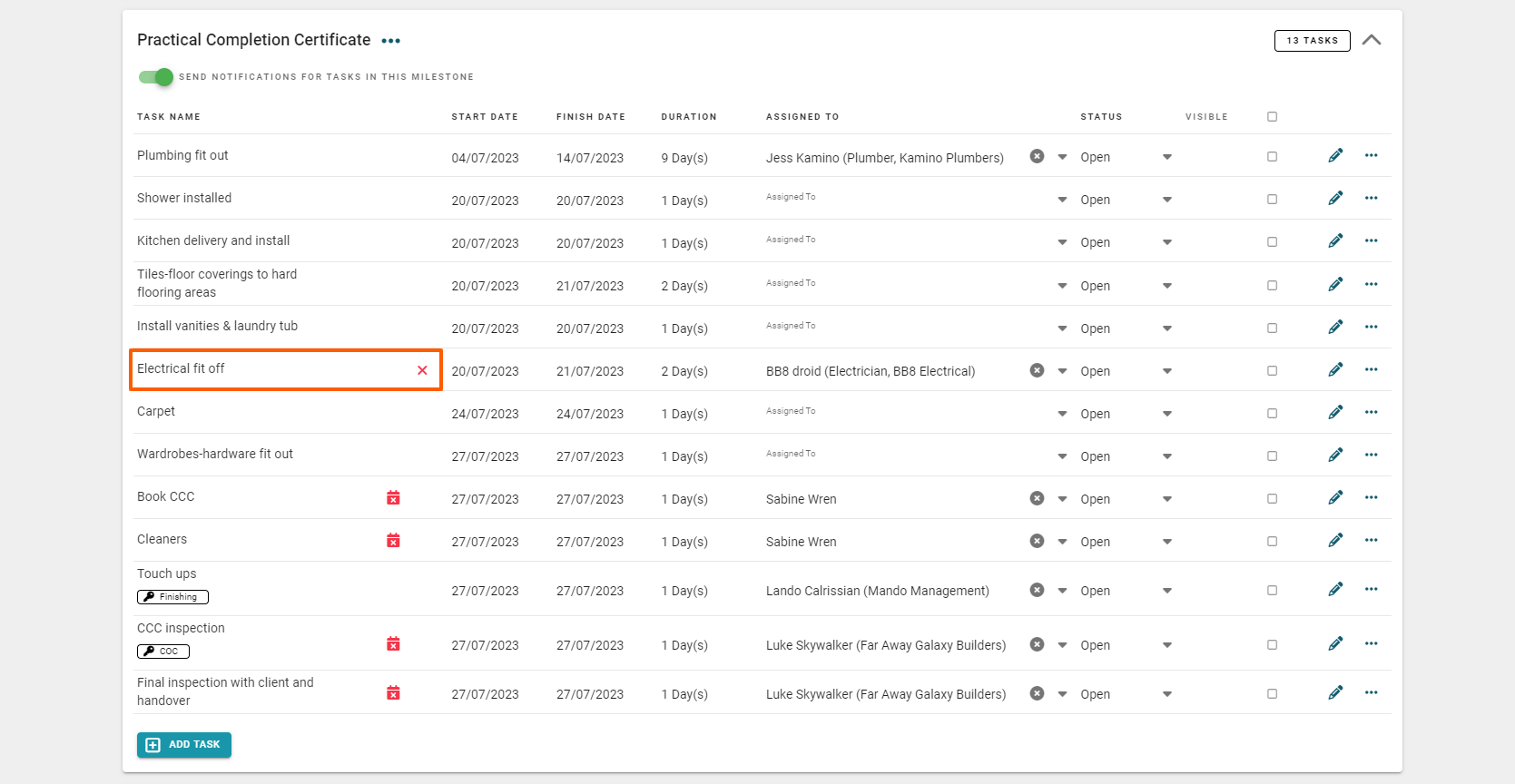This screenshot has width=1515, height=784.
Task: Check the select-all checkbox in header row
Action: pos(1272,117)
